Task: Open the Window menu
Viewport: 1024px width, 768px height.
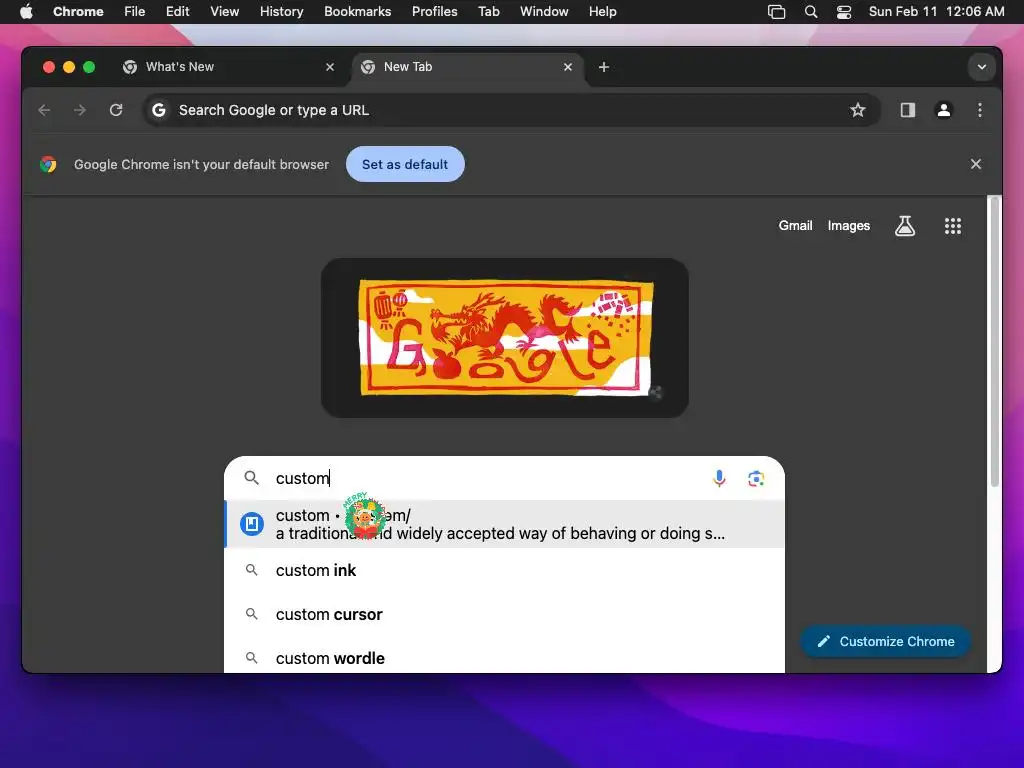Action: tap(544, 12)
